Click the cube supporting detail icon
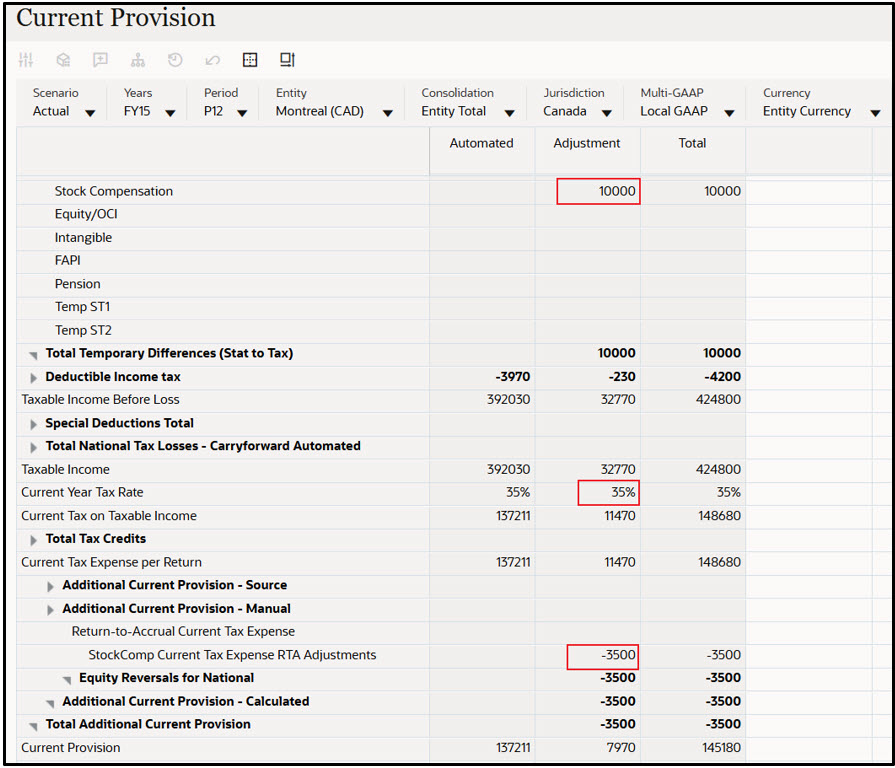 [x=63, y=59]
